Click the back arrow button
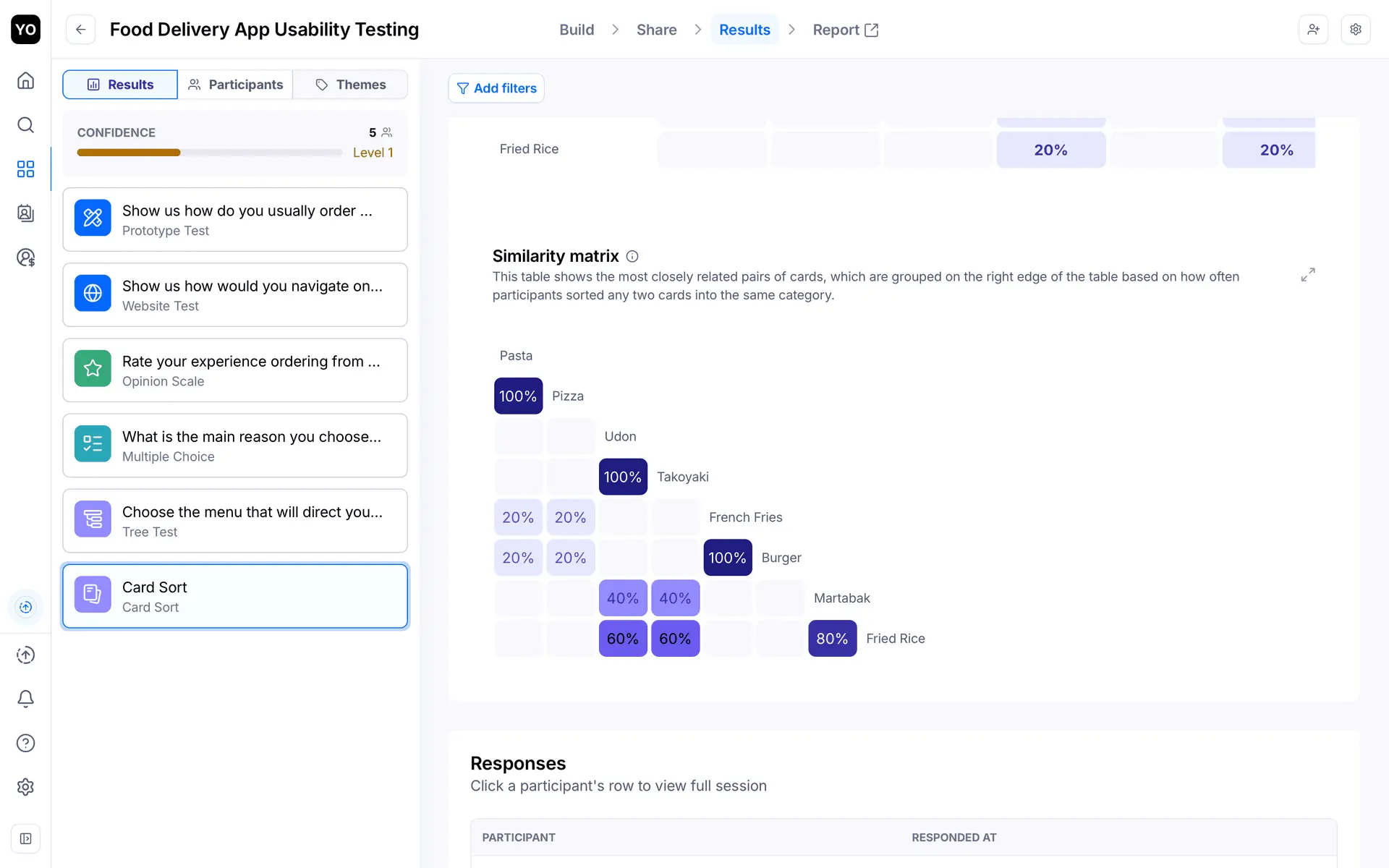 [x=80, y=30]
